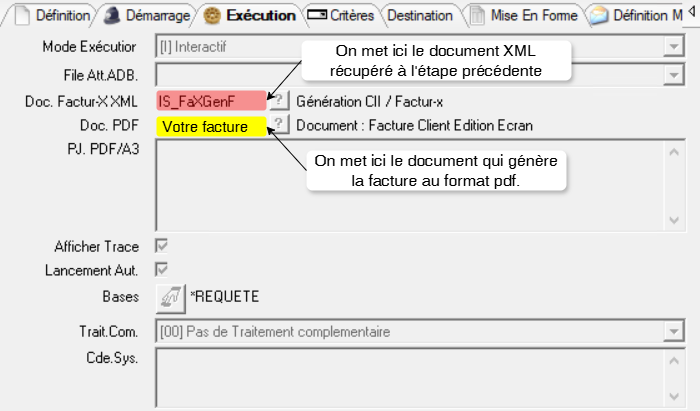This screenshot has width=700, height=411.
Task: Toggle the Afficher Trace checkbox
Action: coord(160,245)
